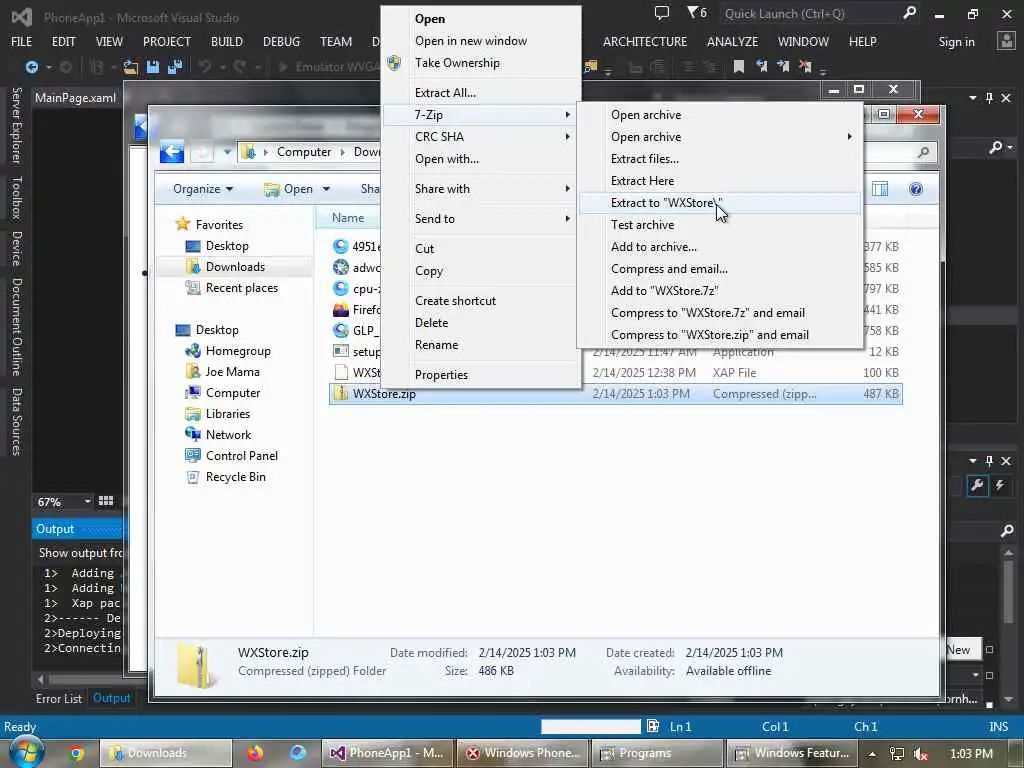The width and height of the screenshot is (1024, 768).
Task: Click the muted volume tray icon
Action: coord(921,754)
